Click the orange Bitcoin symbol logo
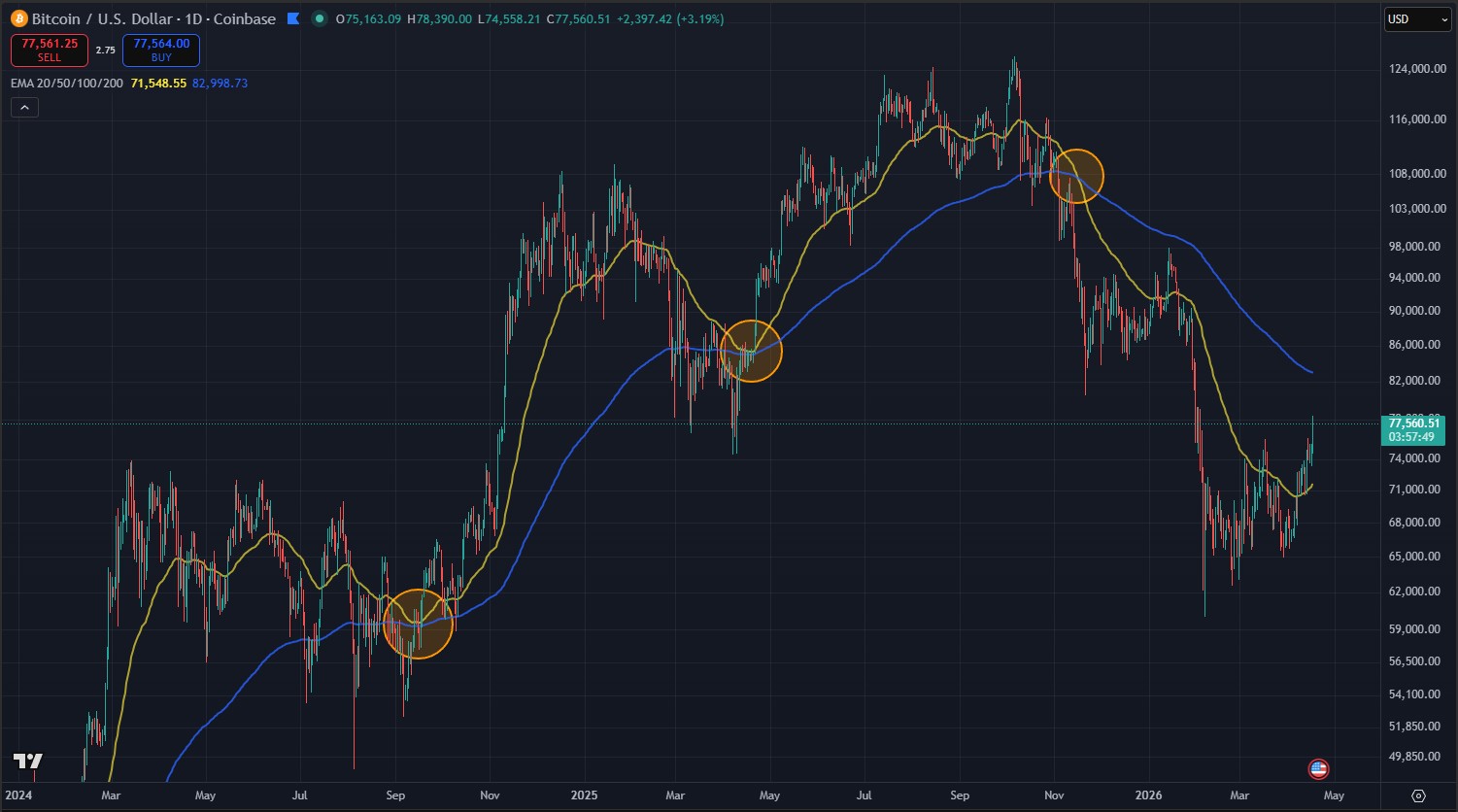Image resolution: width=1458 pixels, height=812 pixels. [18, 18]
